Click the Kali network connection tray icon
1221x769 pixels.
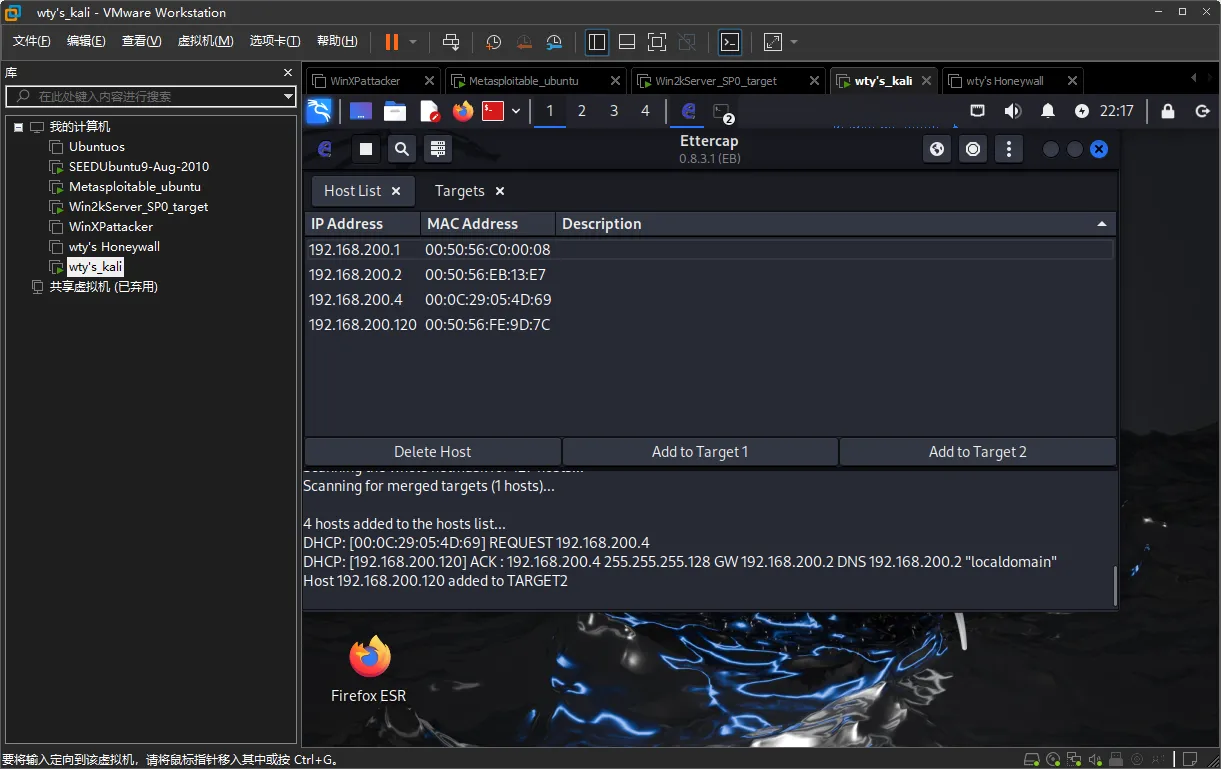click(978, 111)
